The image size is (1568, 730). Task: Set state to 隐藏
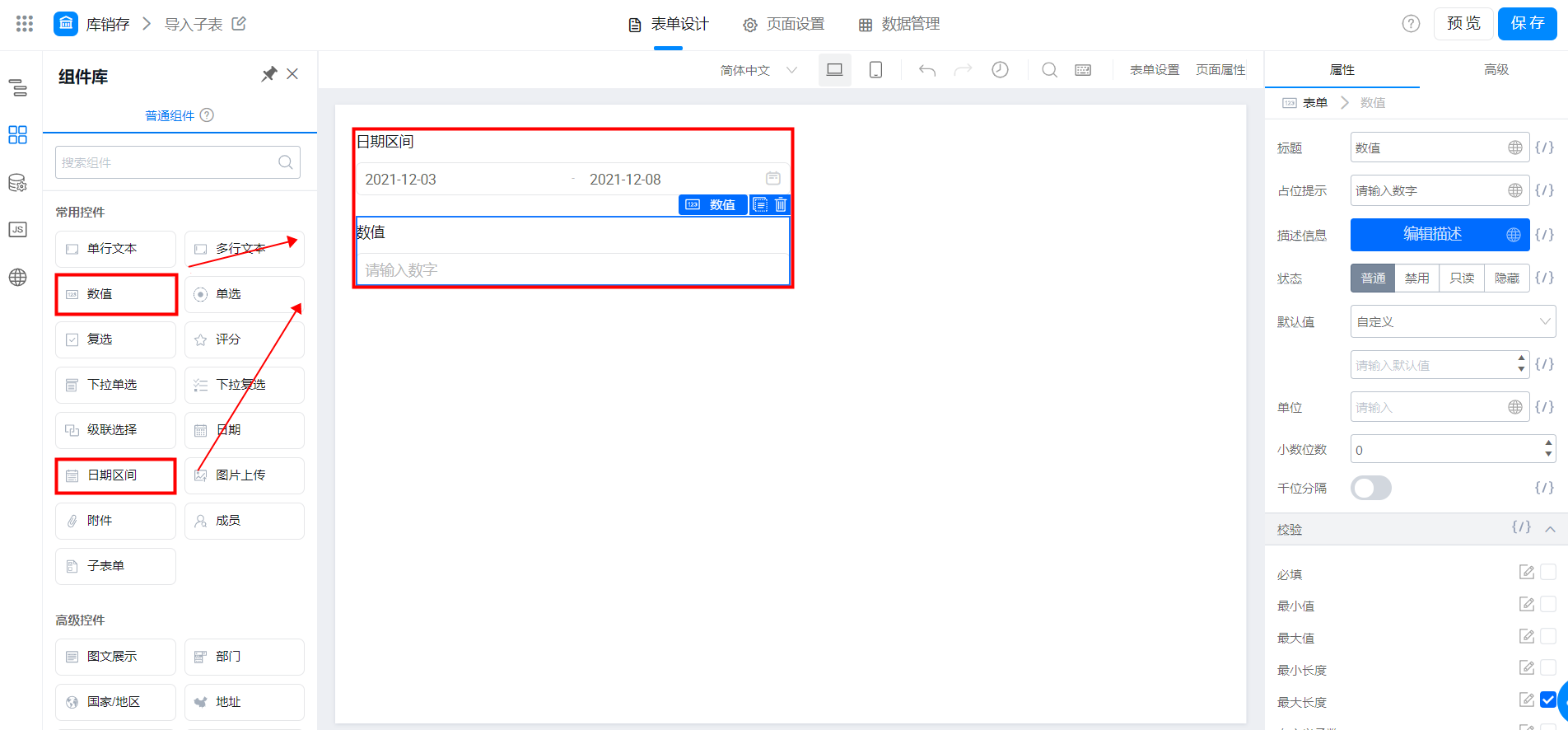(1507, 278)
